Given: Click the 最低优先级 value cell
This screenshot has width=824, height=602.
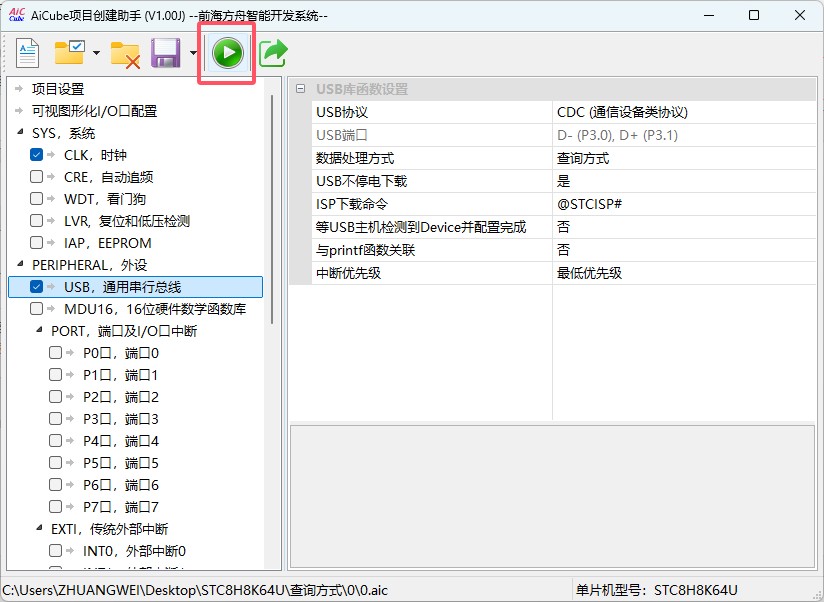Looking at the screenshot, I should pos(684,273).
